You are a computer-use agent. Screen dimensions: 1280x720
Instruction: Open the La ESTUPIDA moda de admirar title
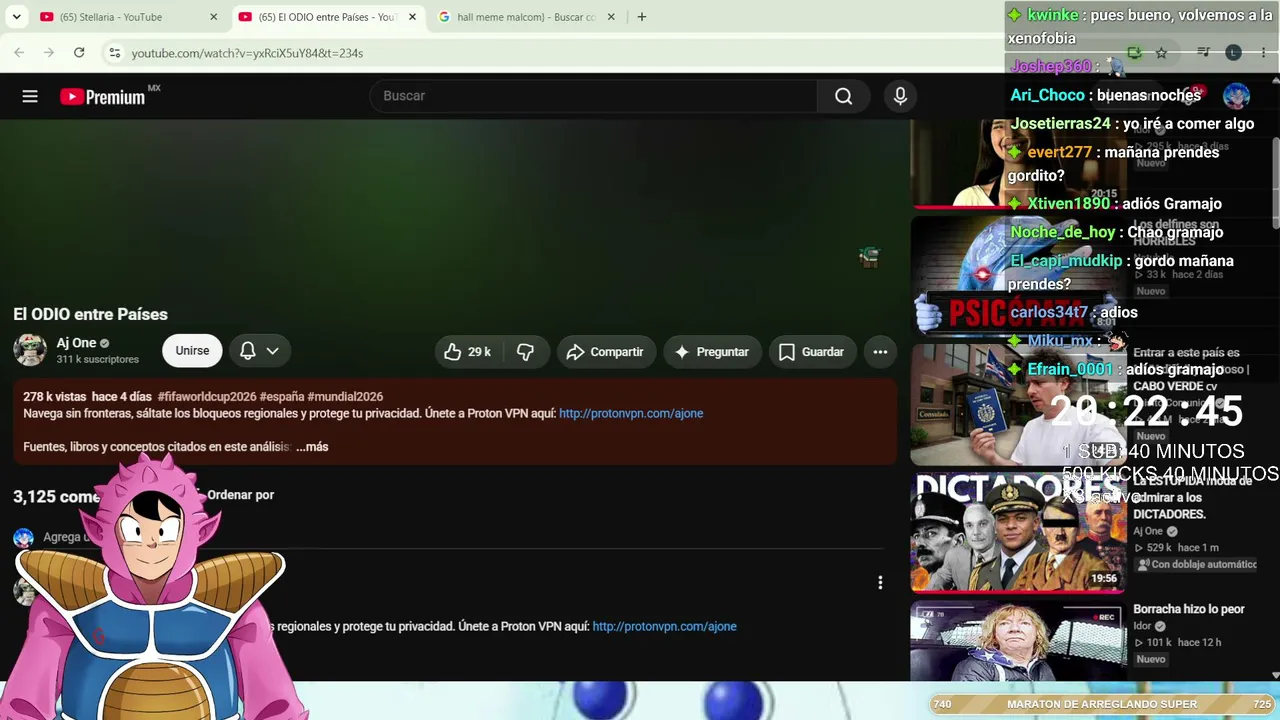(1192, 498)
